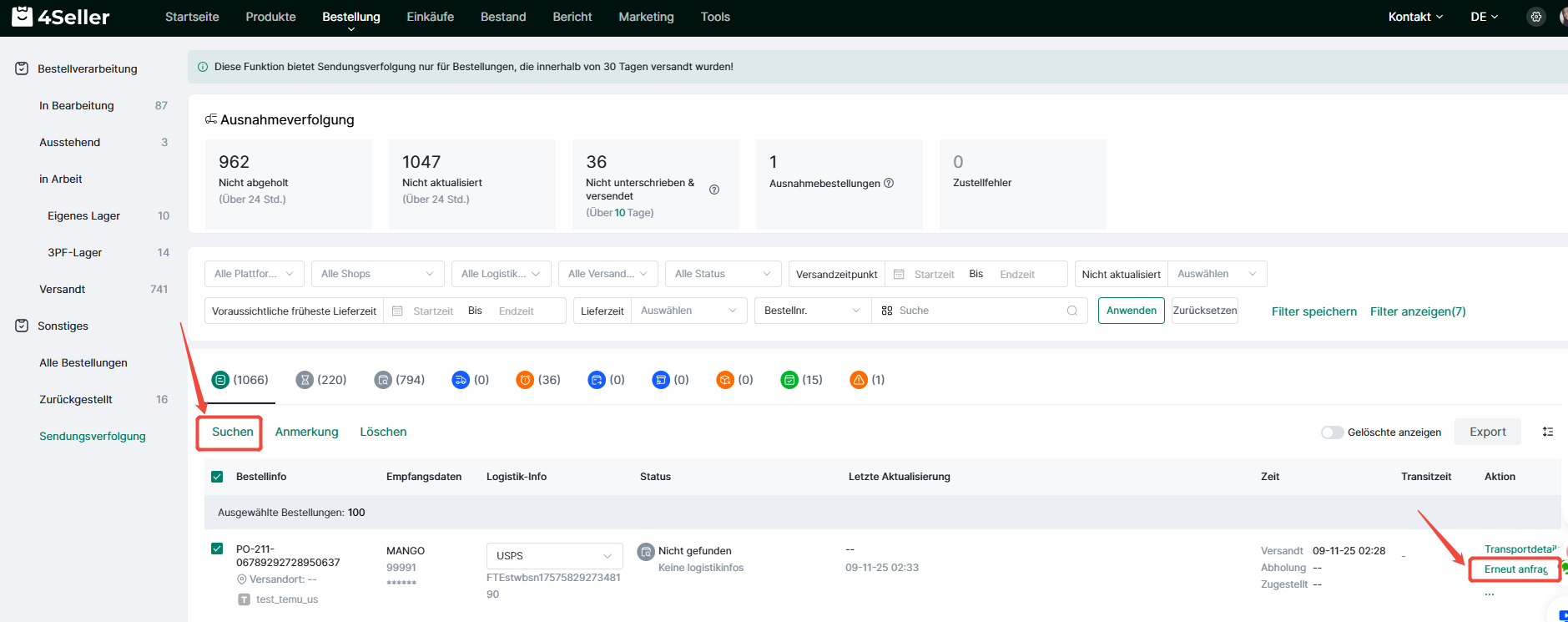
Task: Click the Bestellverarbeitung sidebar icon
Action: (22, 68)
